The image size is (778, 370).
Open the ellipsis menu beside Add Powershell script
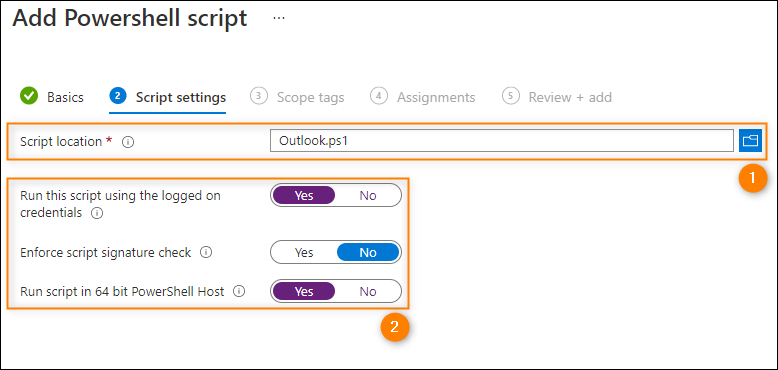(x=279, y=18)
